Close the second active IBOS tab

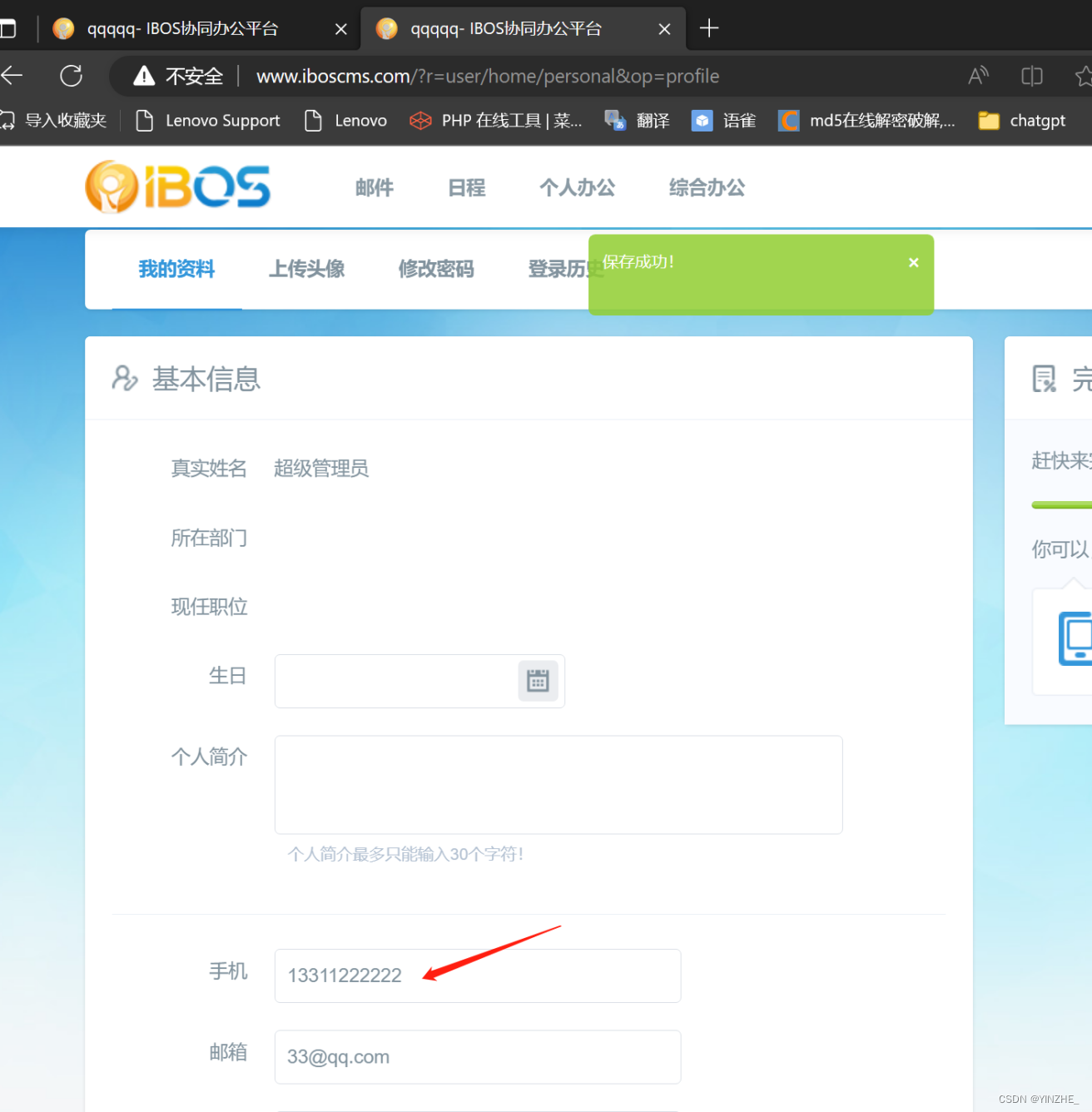(x=664, y=29)
